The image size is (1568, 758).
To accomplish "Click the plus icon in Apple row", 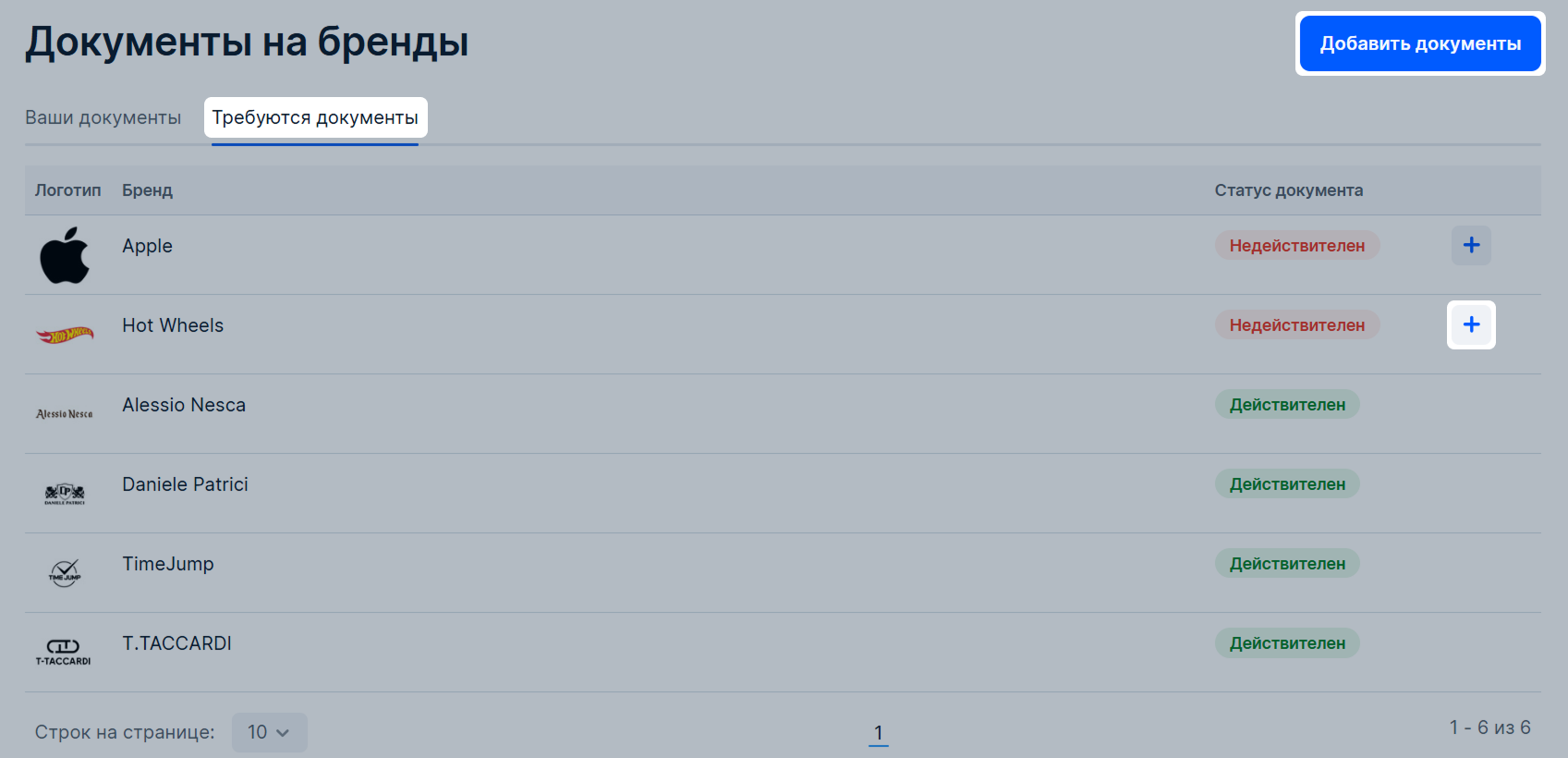I will [1471, 246].
